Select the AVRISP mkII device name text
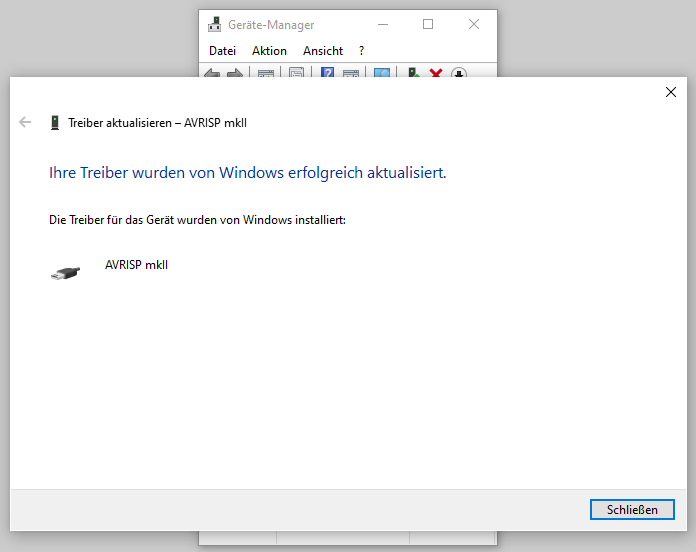 (136, 265)
